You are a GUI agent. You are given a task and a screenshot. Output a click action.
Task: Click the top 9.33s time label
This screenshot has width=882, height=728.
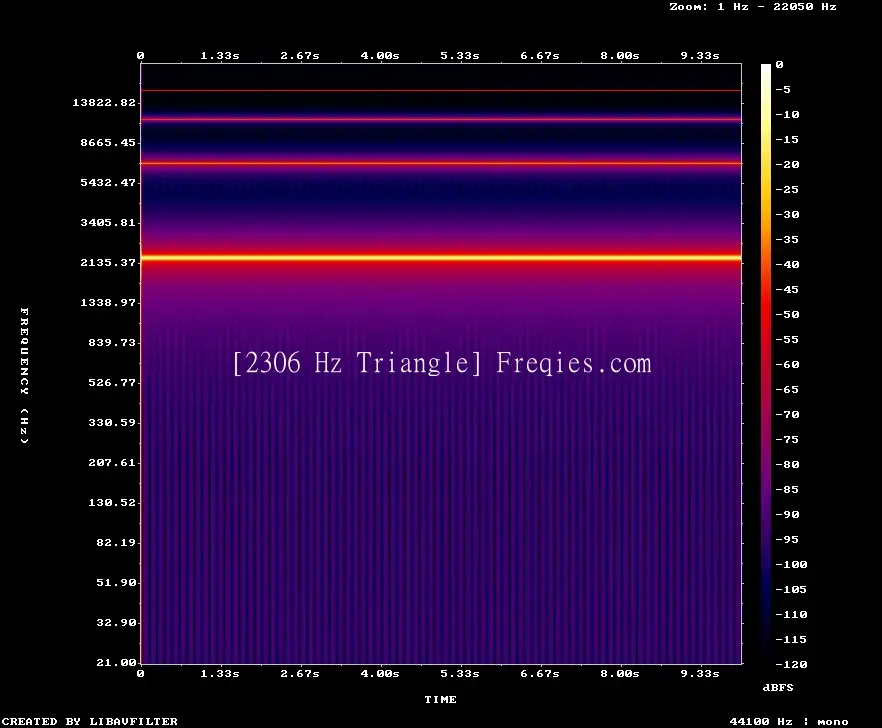click(x=700, y=56)
